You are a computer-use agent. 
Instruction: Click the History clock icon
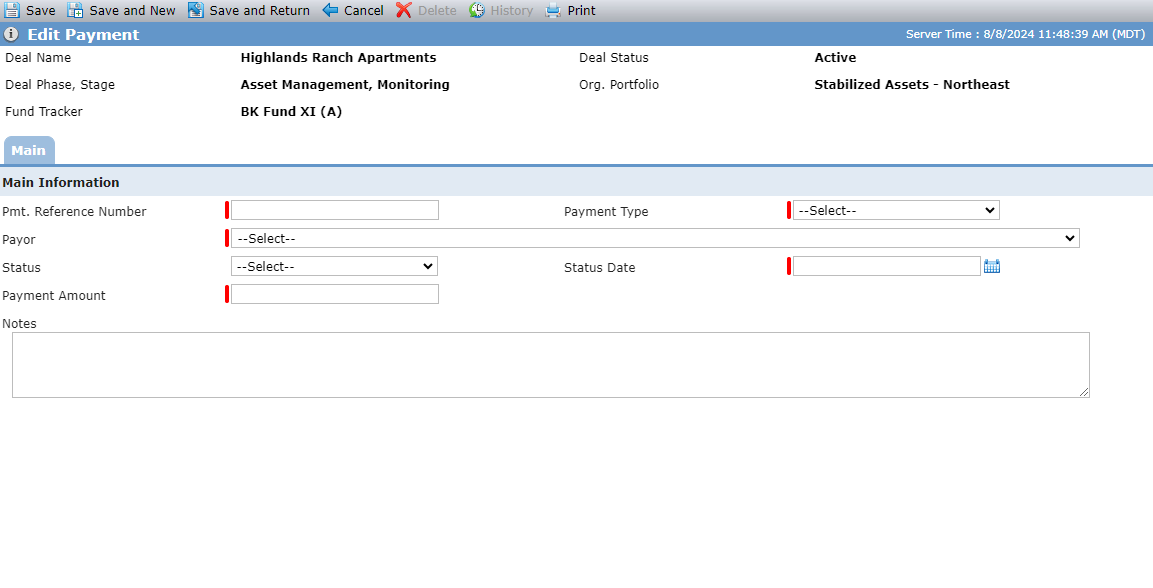(x=477, y=10)
